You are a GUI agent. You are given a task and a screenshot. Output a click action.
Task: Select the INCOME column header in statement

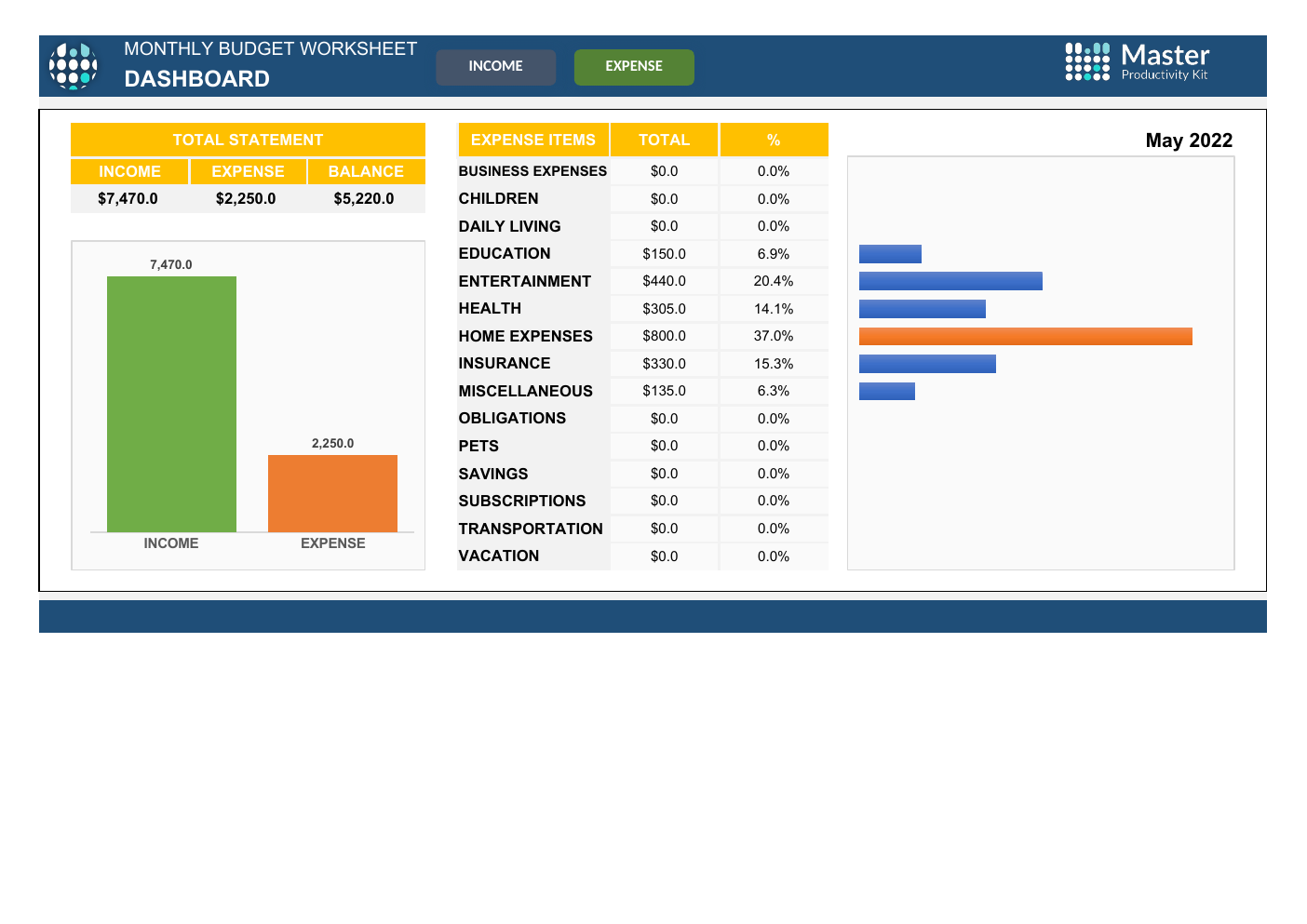pyautogui.click(x=129, y=171)
